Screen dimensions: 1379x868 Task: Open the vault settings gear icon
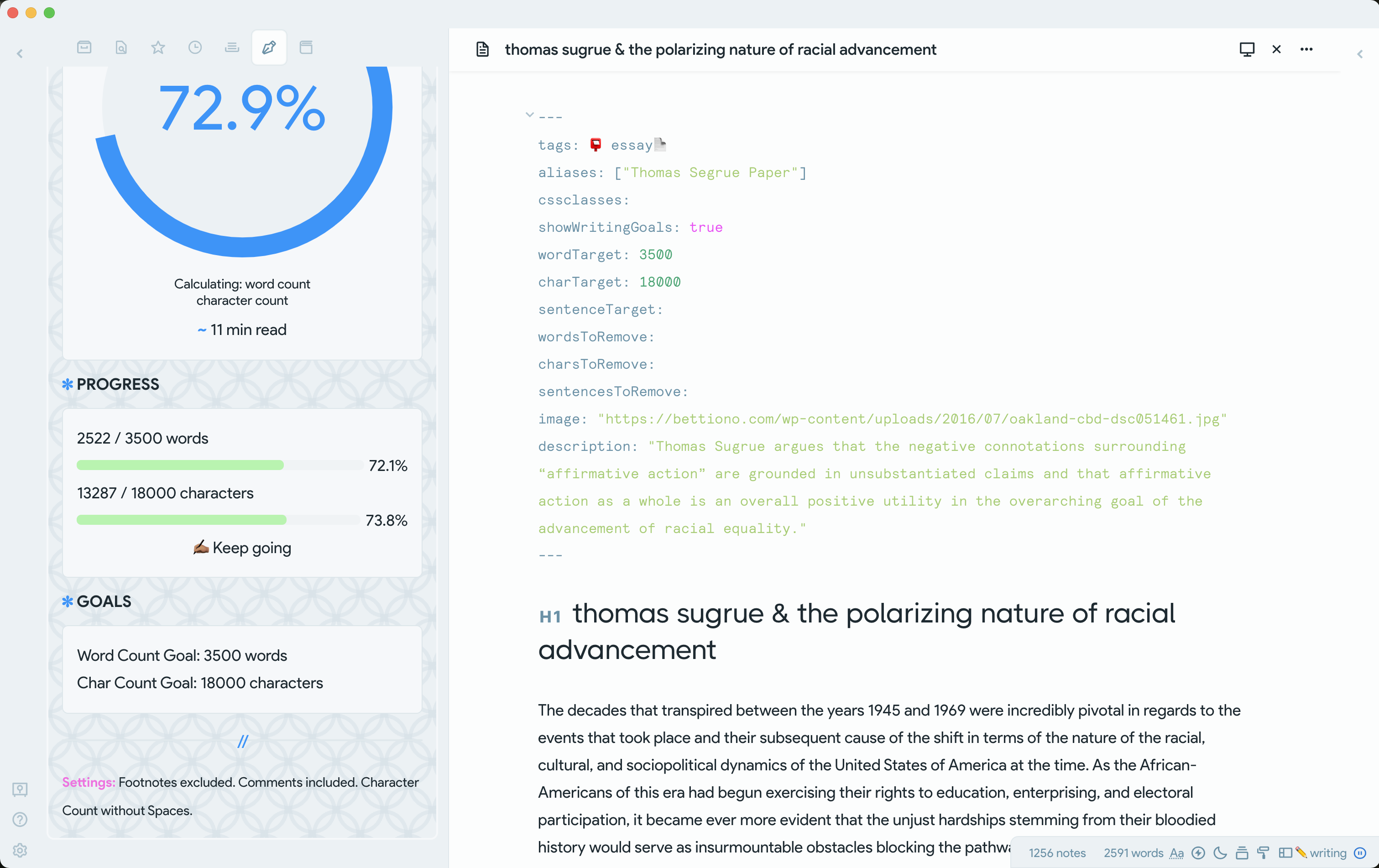[20, 850]
